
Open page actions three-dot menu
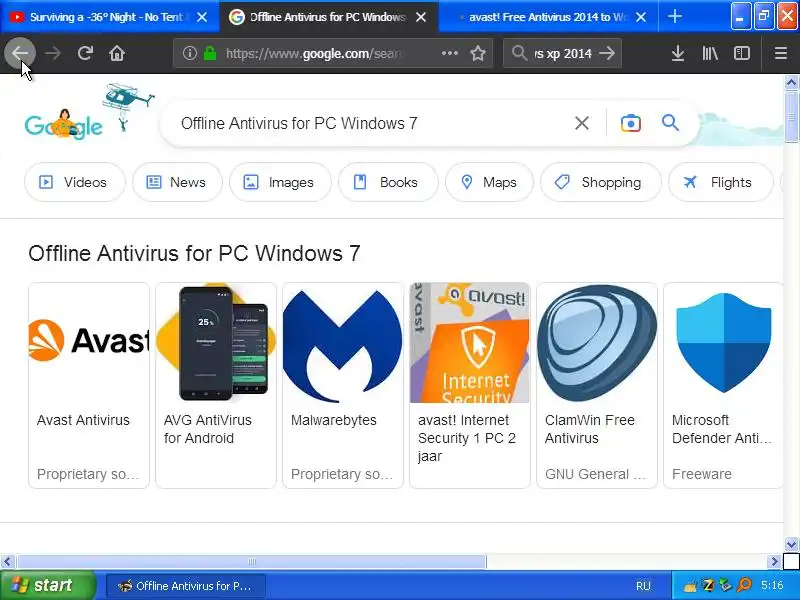(449, 53)
